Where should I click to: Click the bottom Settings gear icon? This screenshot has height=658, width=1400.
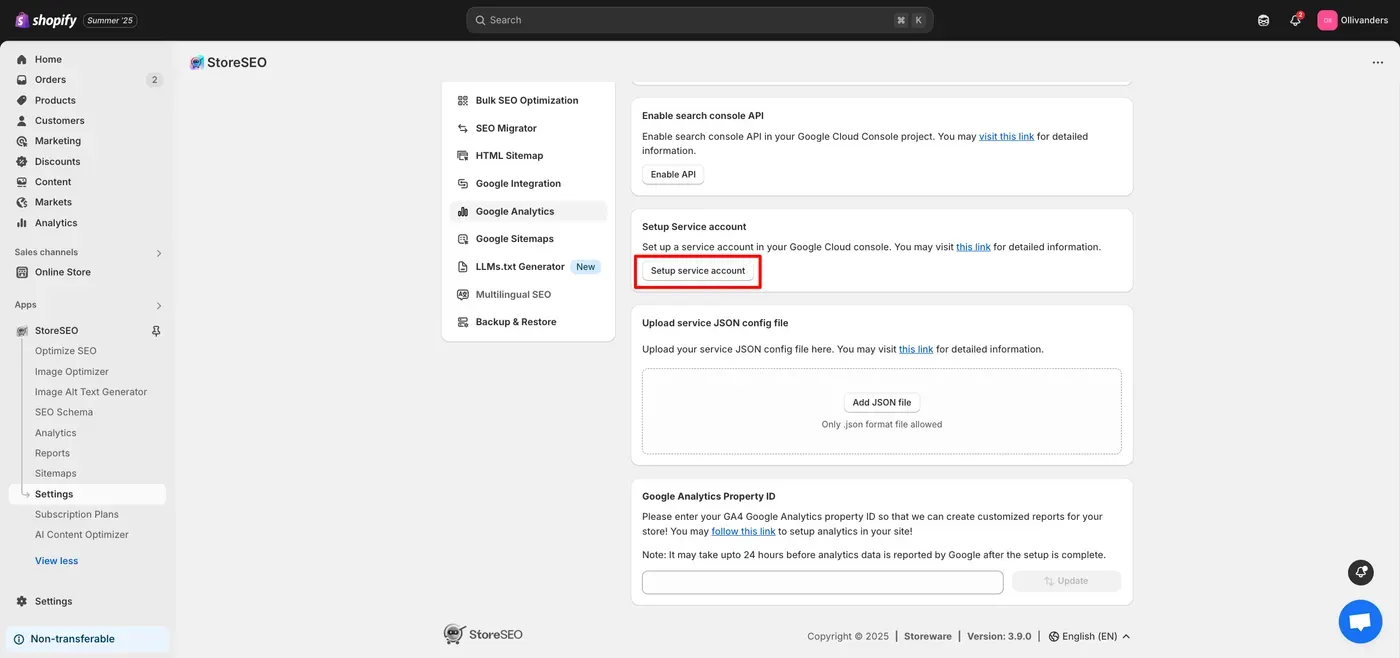[22, 601]
